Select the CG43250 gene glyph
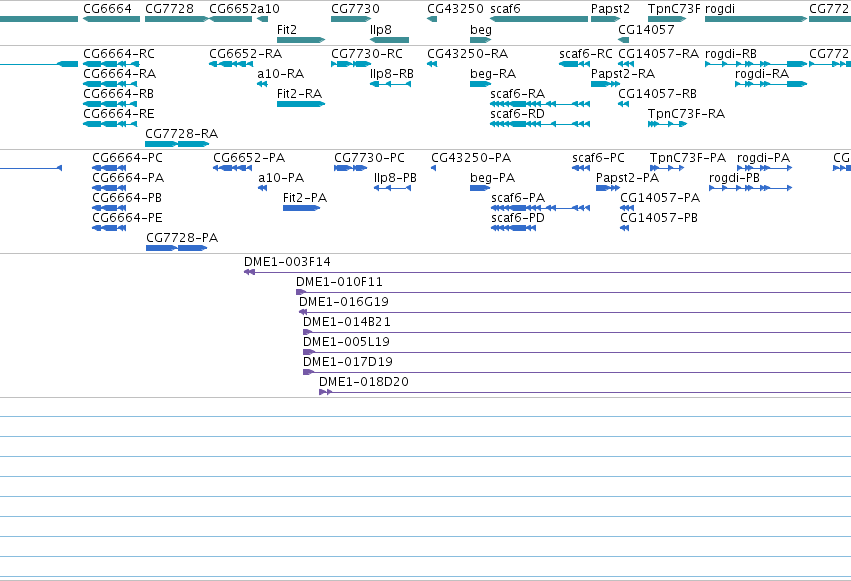Screen dimensions: 851x581 pyautogui.click(x=432, y=19)
